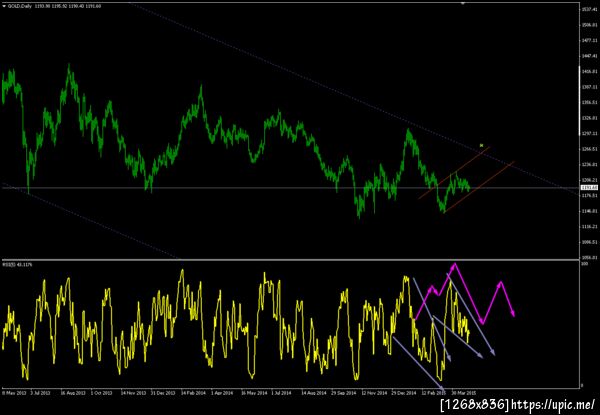The height and width of the screenshot is (415, 600).
Task: Click the 1477.11 price scale label
Action: [x=589, y=40]
